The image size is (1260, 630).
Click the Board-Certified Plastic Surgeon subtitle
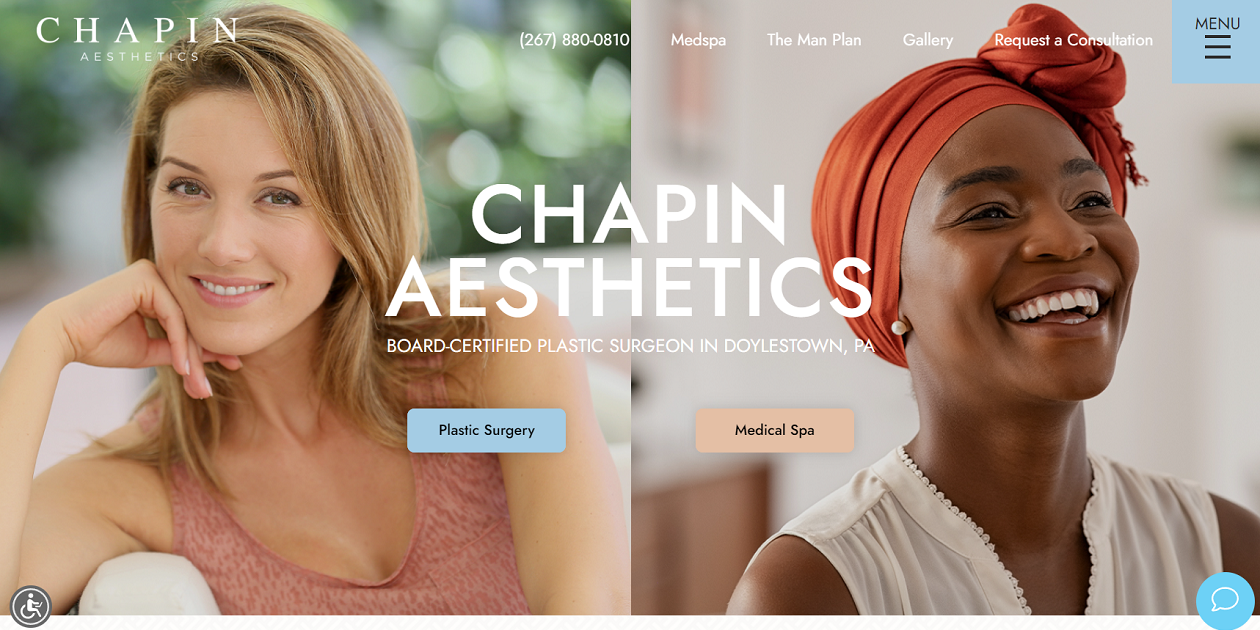630,346
